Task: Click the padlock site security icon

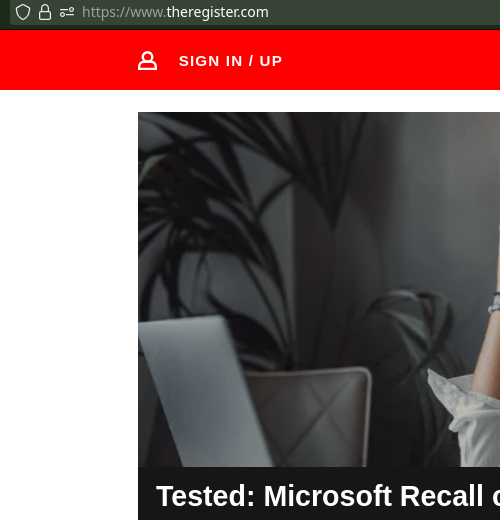Action: point(45,12)
